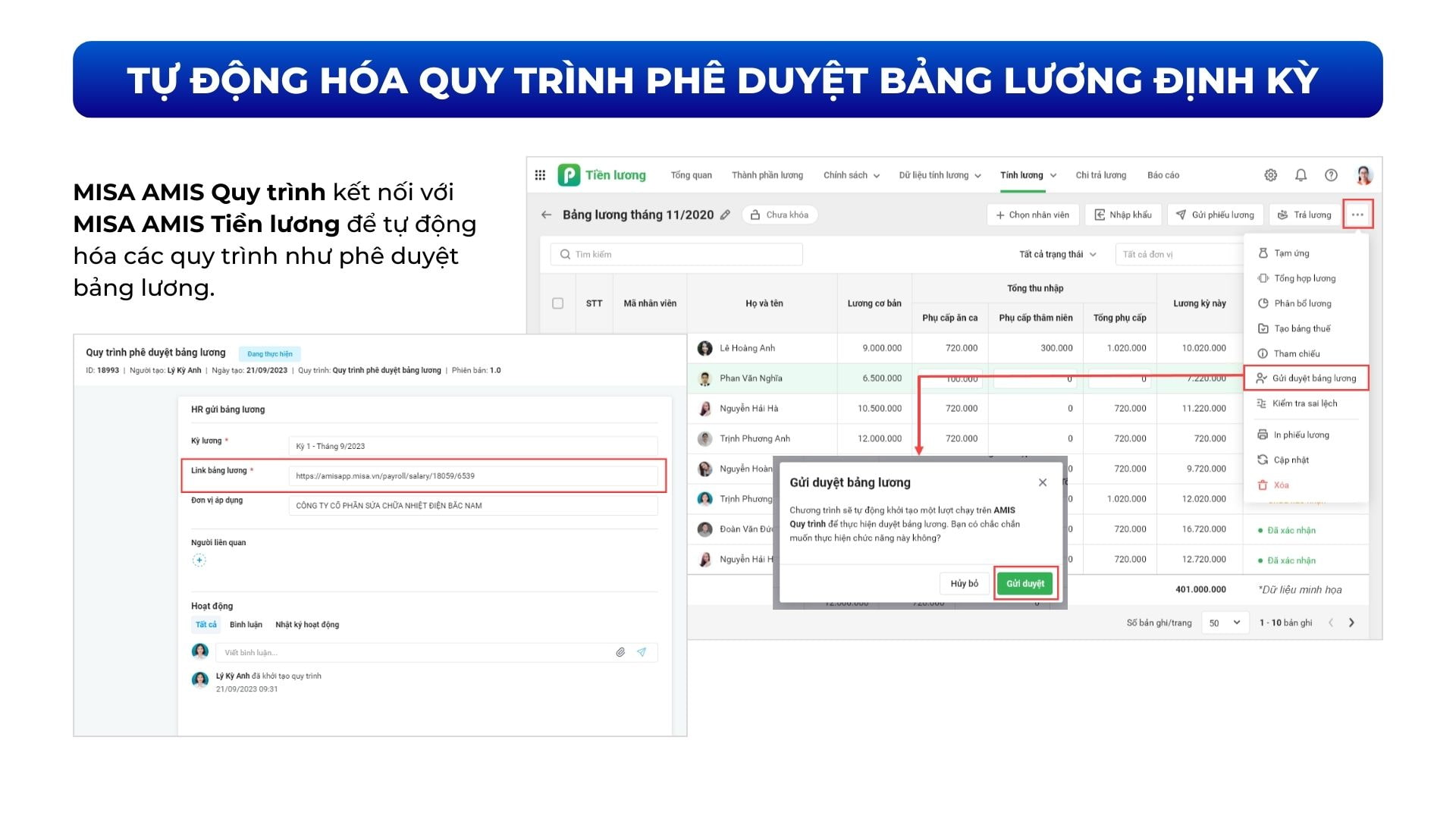1456x819 pixels.
Task: Click the Chưa khóa status button
Action: (x=780, y=215)
